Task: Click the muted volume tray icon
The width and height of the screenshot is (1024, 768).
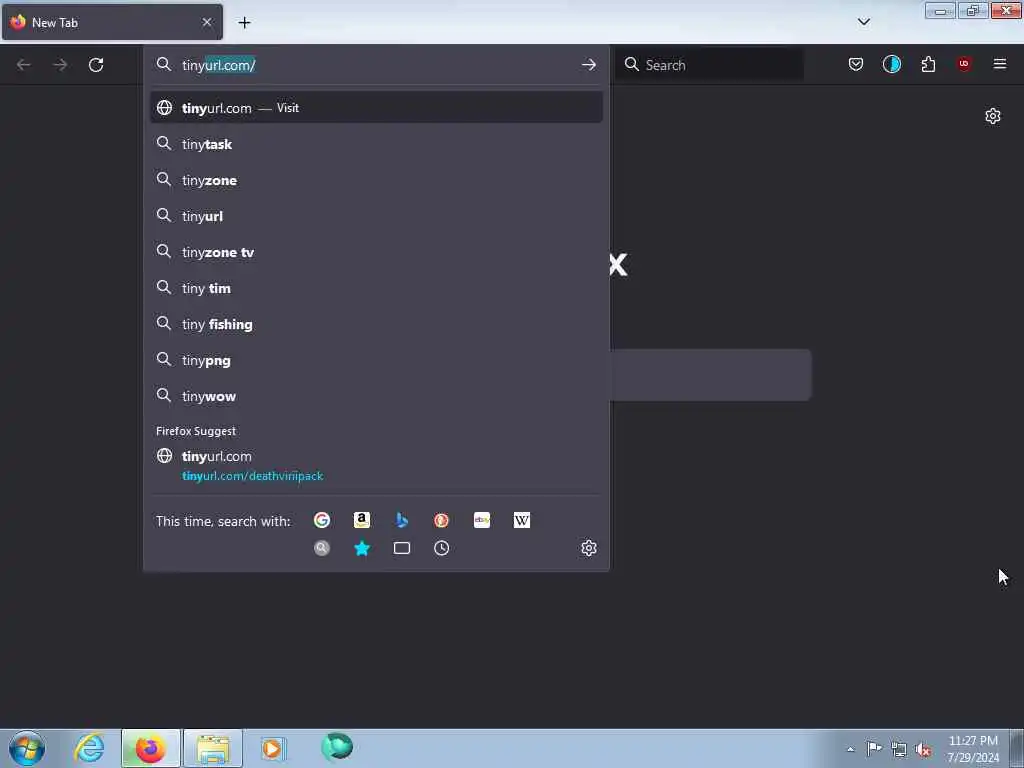Action: [923, 750]
